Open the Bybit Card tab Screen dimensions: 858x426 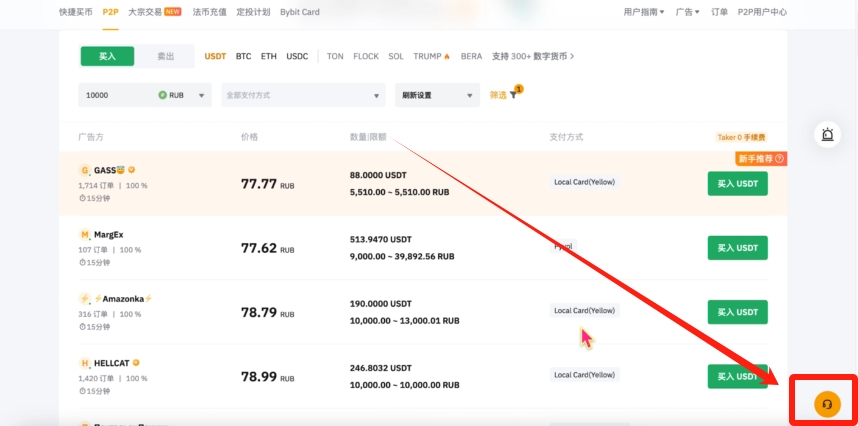tap(300, 11)
